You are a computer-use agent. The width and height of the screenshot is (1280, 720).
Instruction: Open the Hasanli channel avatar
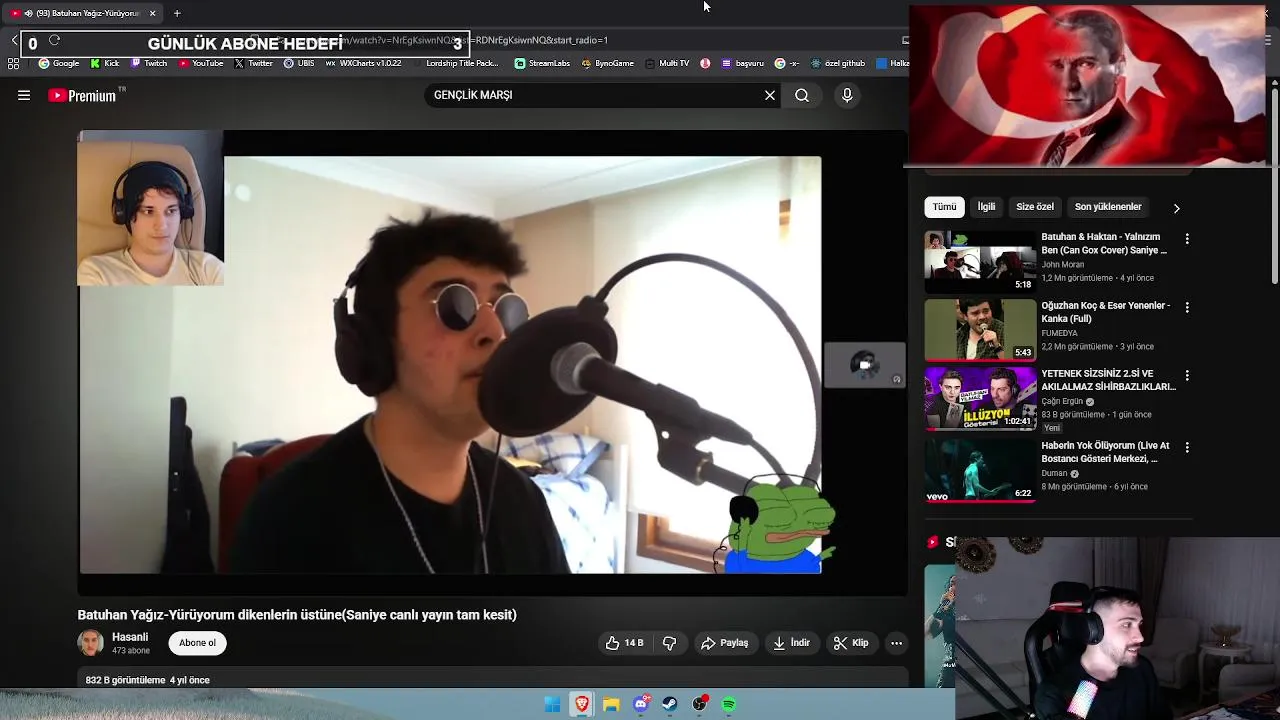point(91,643)
